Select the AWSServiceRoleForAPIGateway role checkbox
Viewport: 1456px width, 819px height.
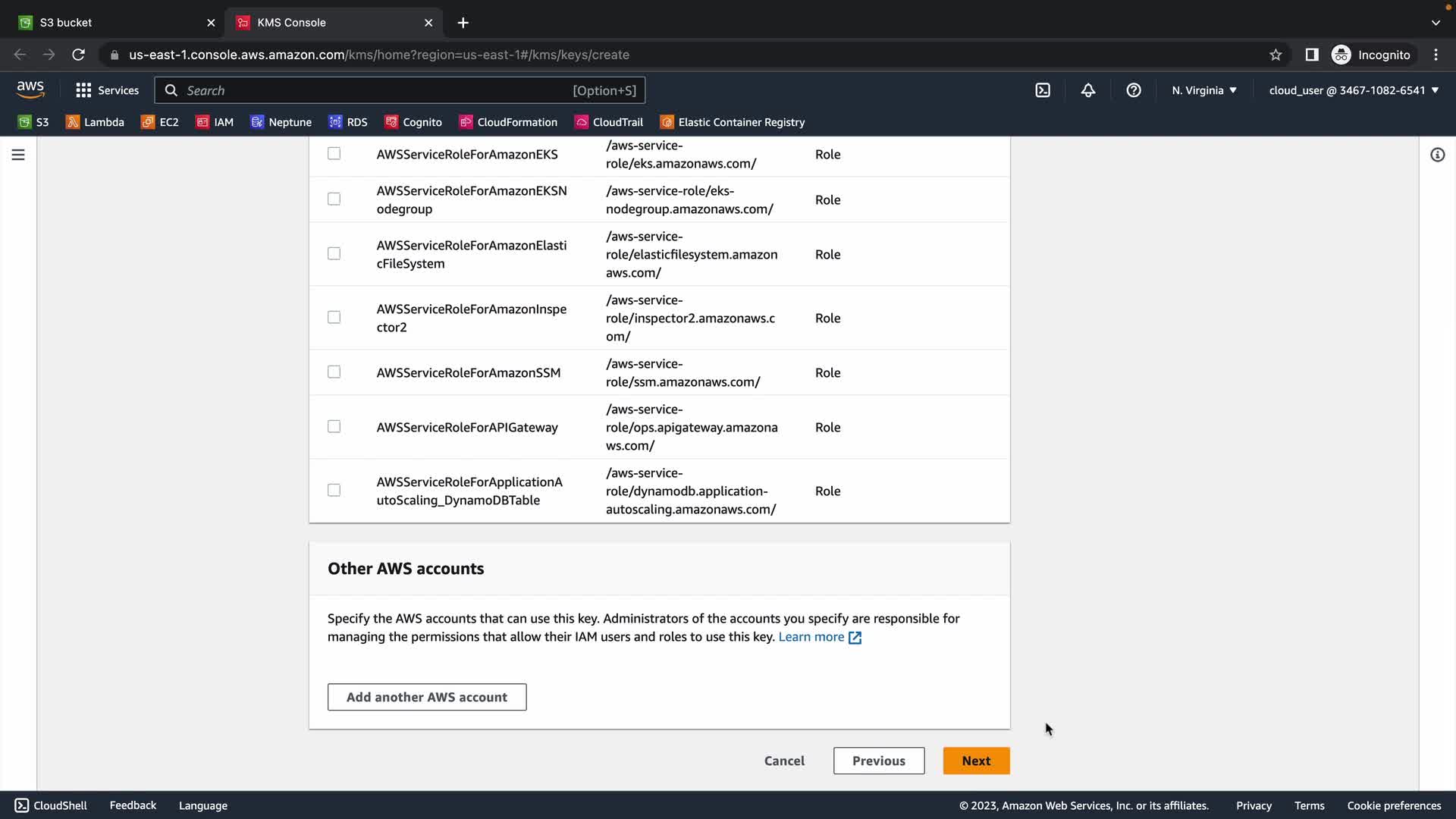click(334, 426)
